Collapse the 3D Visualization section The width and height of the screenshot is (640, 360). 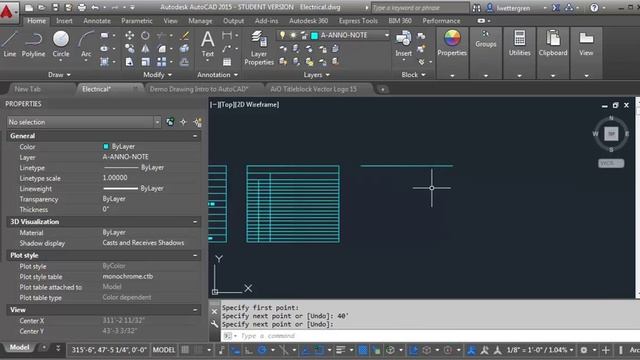(x=195, y=222)
